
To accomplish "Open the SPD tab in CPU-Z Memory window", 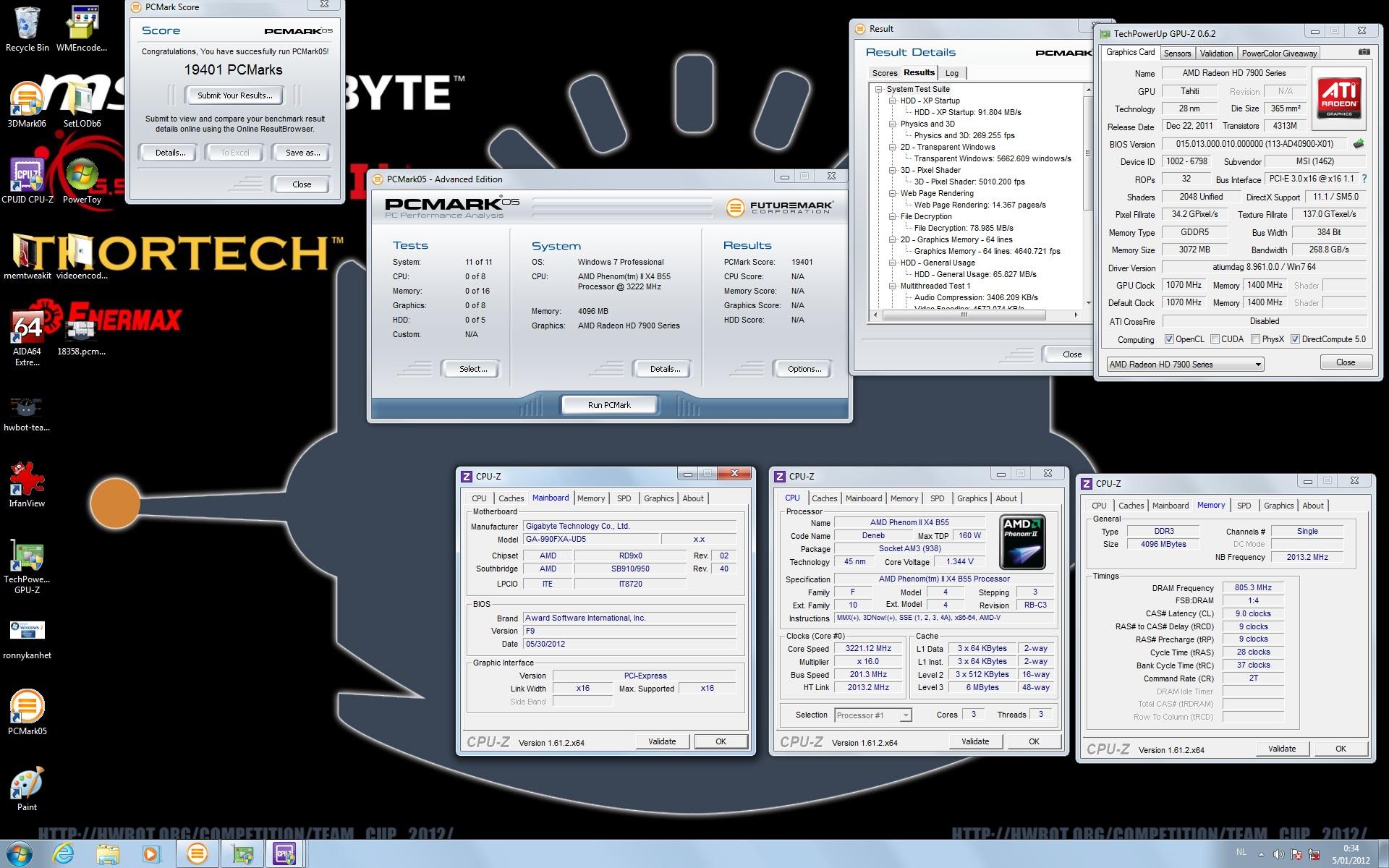I will click(x=1244, y=506).
